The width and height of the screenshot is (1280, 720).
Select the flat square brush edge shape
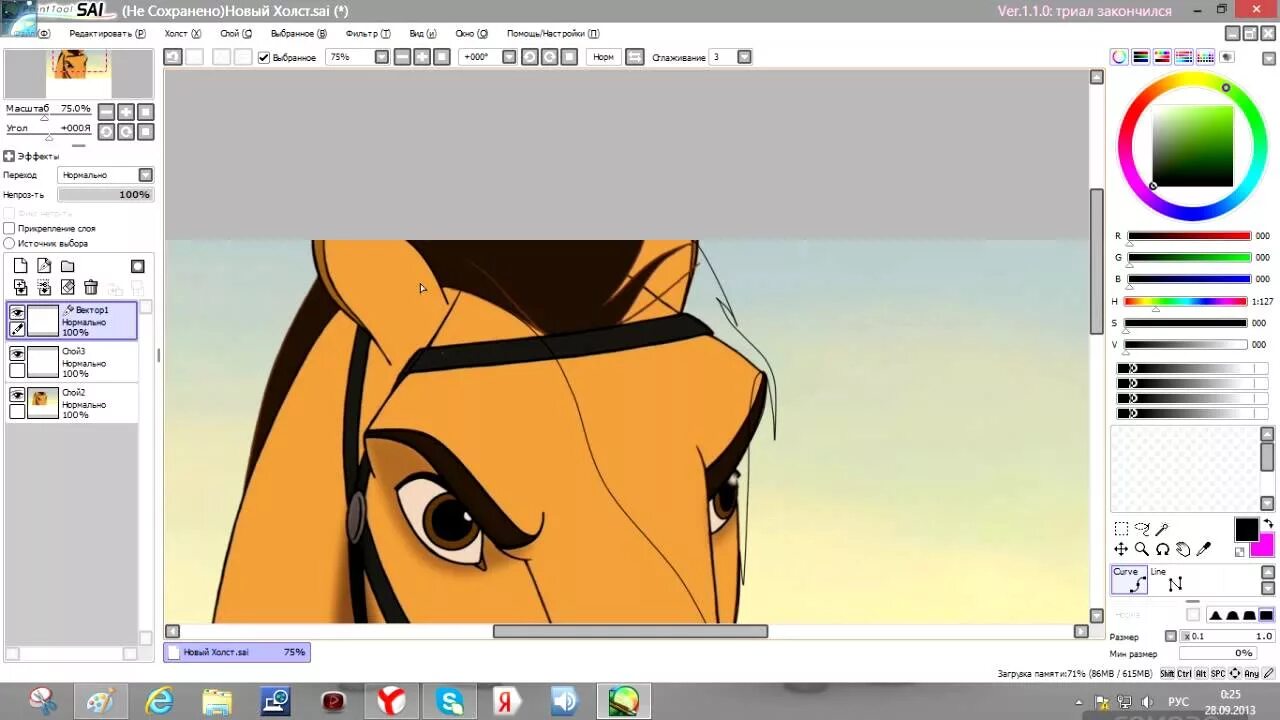click(1268, 615)
